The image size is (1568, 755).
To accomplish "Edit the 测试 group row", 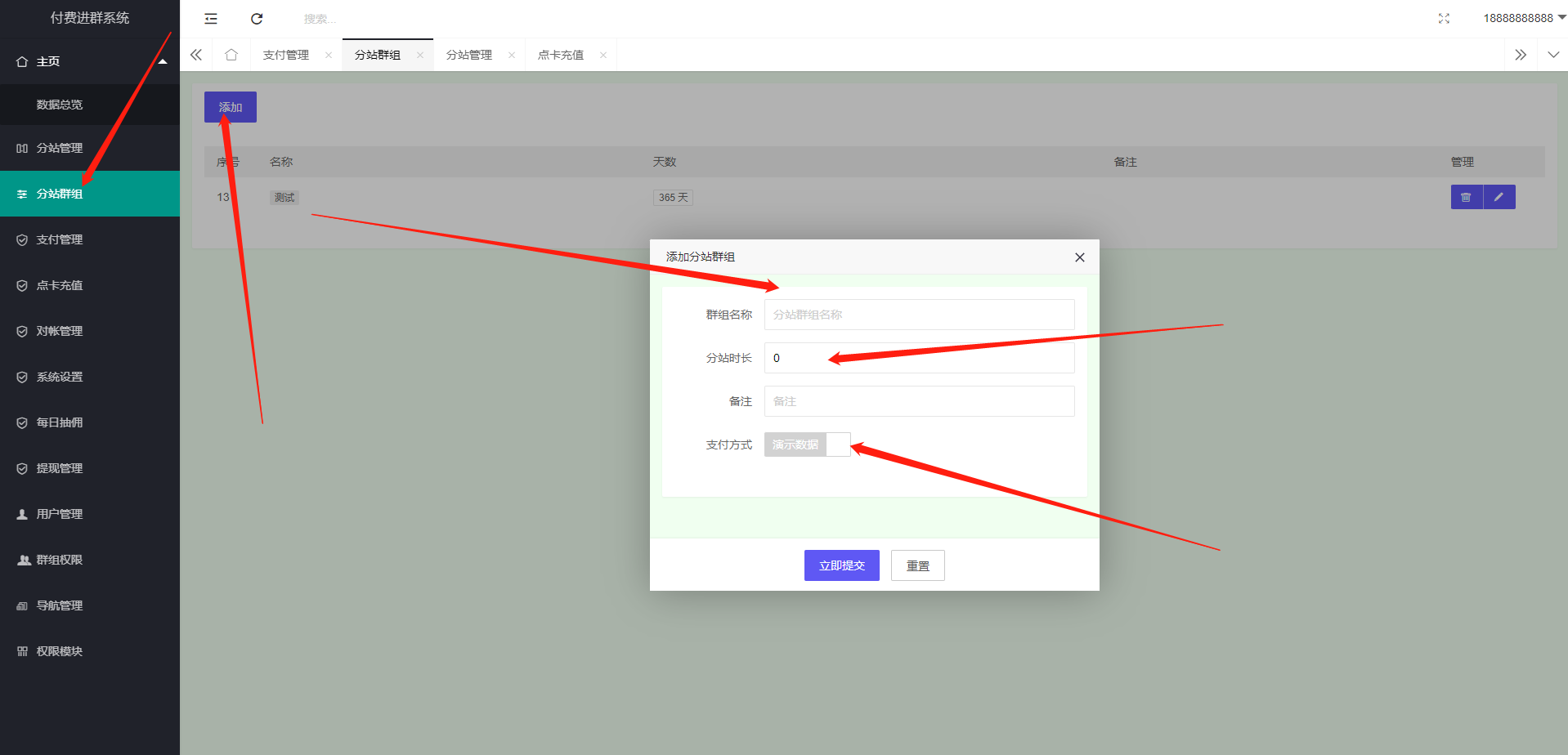I will point(1499,197).
